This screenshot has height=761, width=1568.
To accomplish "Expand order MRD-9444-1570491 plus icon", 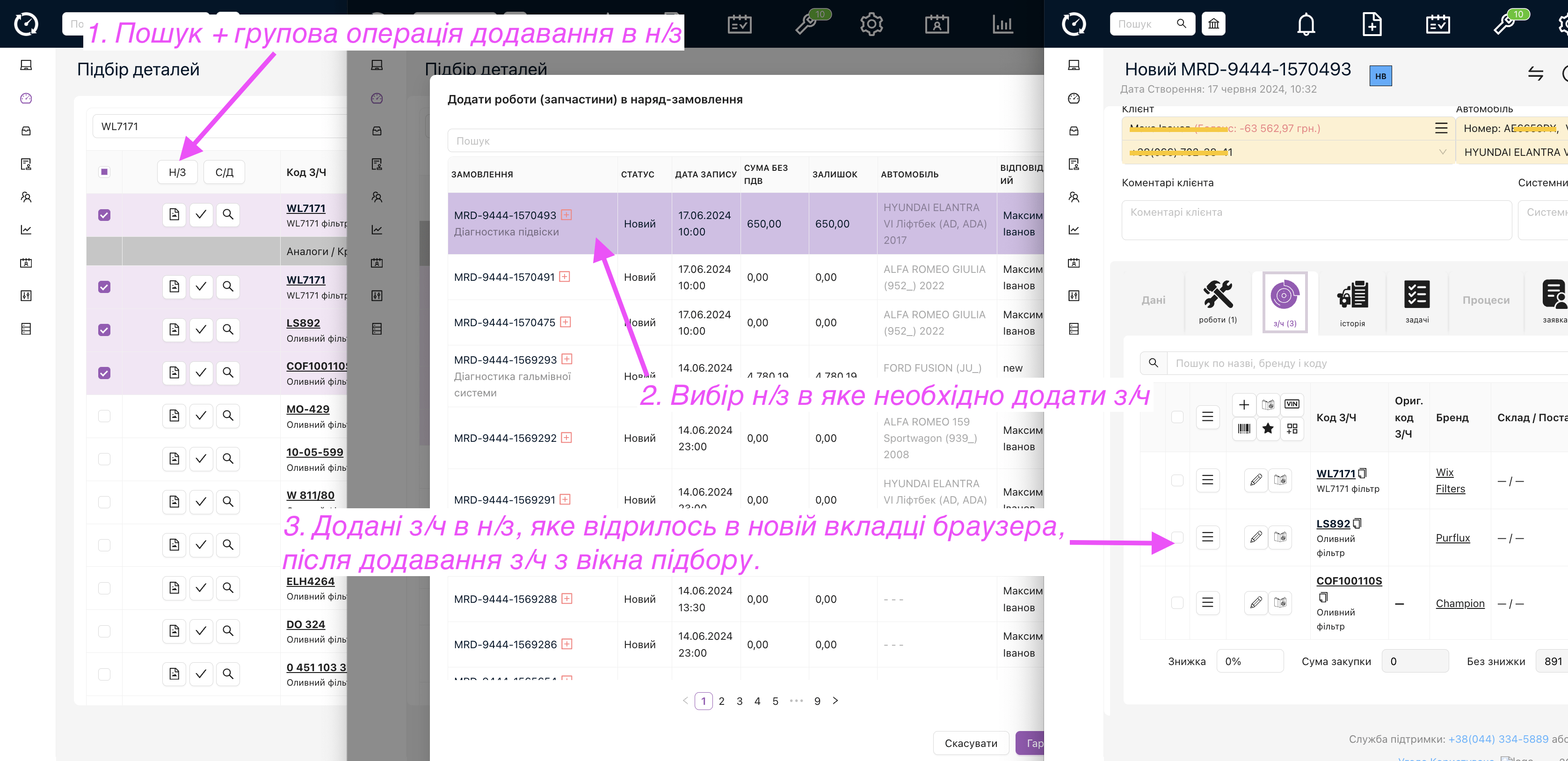I will coord(565,277).
